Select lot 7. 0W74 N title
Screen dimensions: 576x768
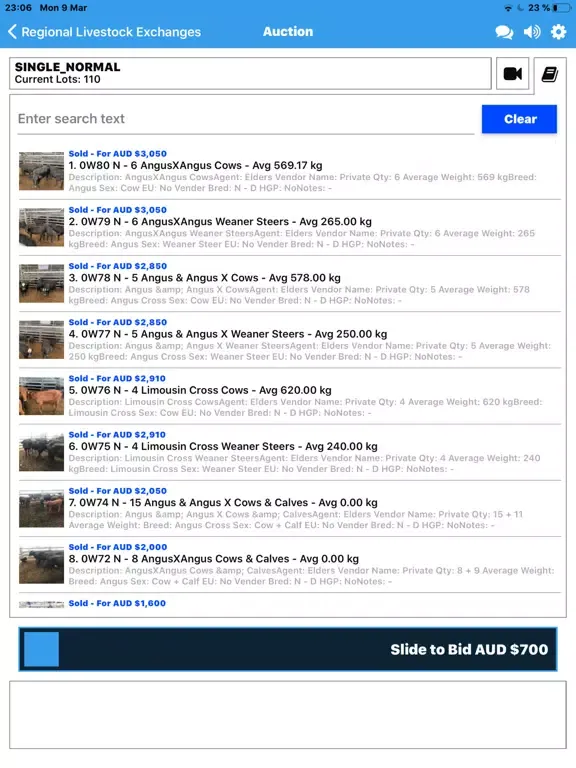pyautogui.click(x=223, y=503)
